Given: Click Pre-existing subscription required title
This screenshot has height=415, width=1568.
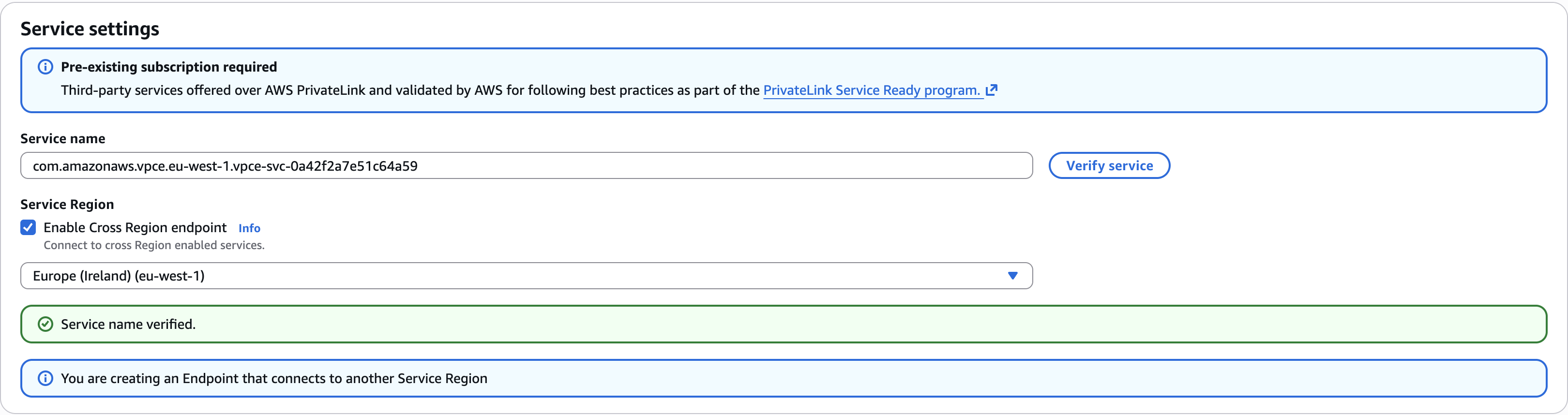Looking at the screenshot, I should point(168,67).
